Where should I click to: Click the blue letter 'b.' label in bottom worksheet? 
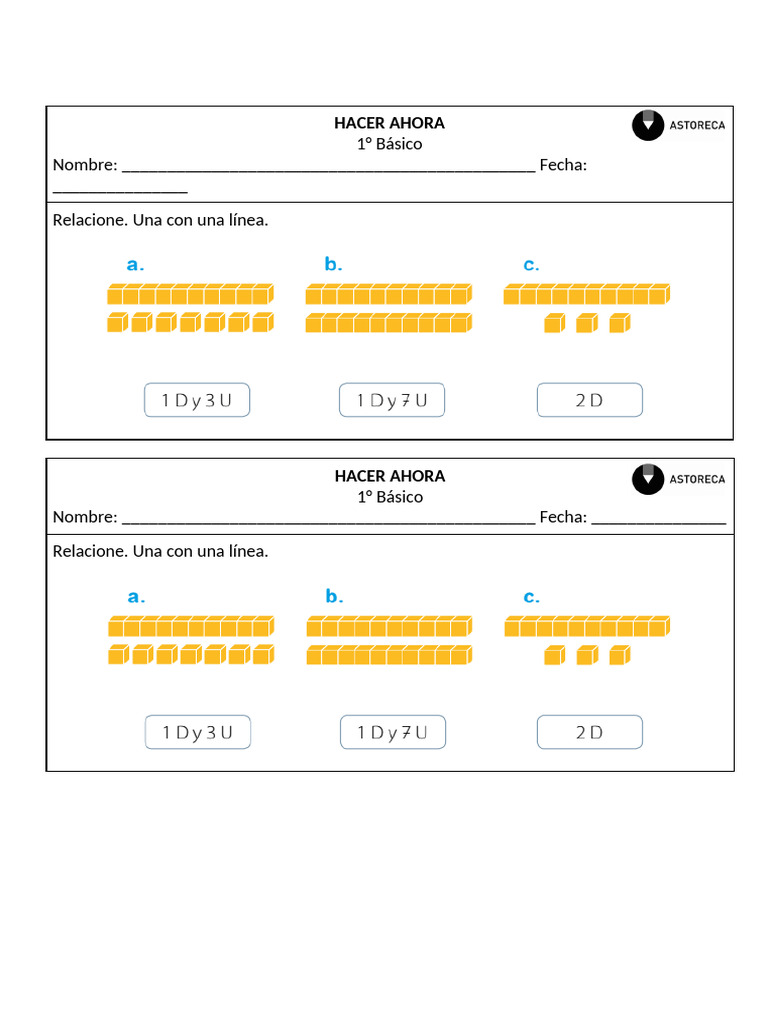334,596
